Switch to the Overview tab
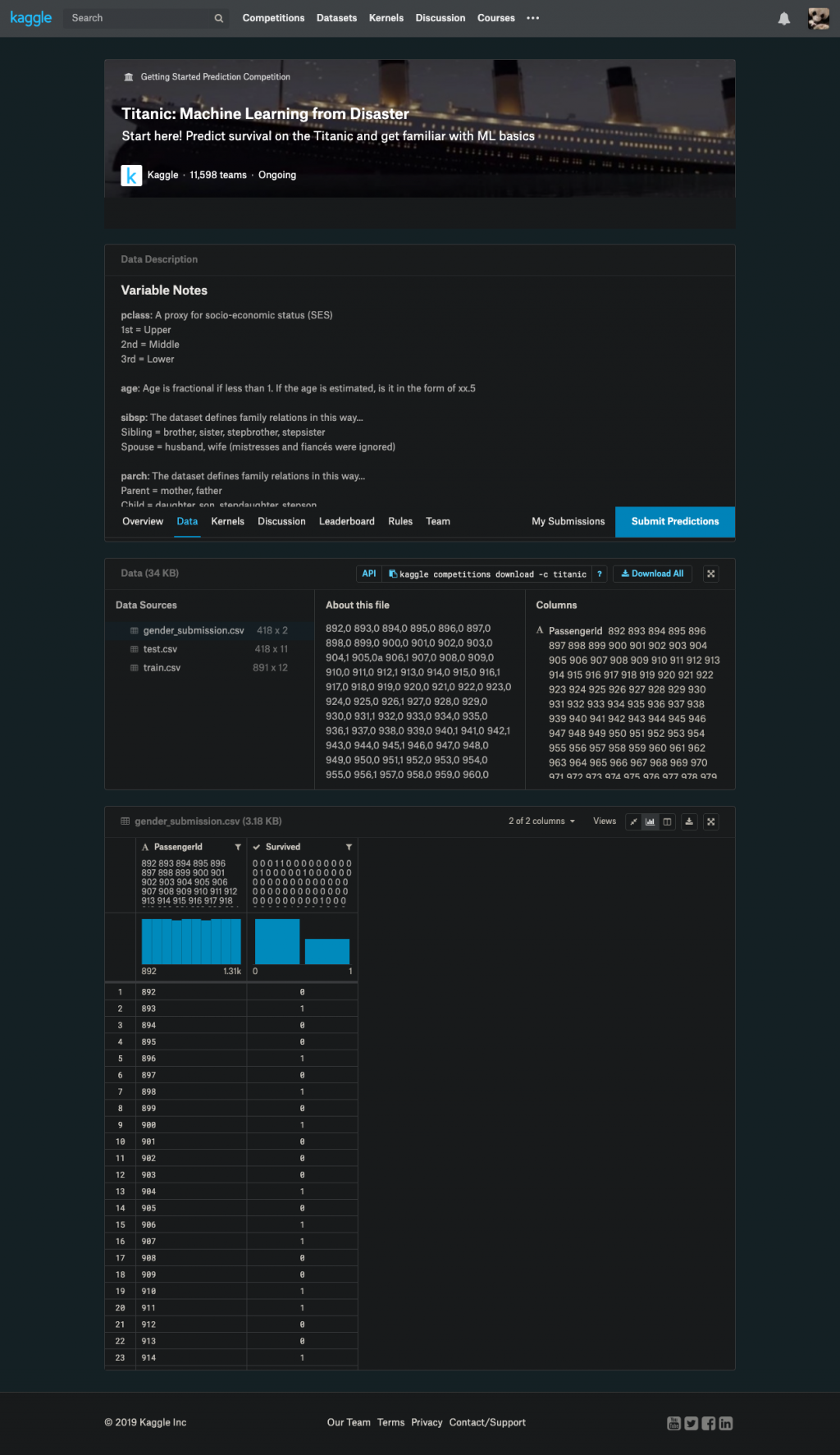 [x=143, y=522]
